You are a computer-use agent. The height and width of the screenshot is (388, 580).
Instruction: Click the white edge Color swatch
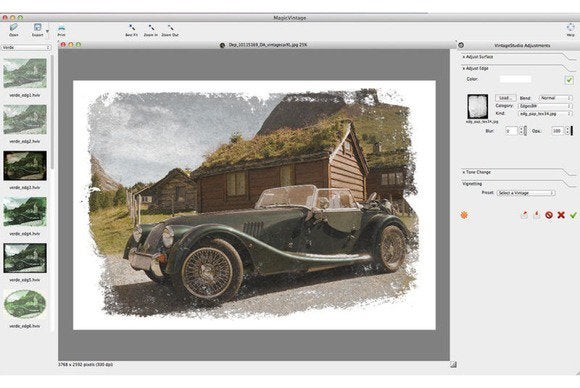(x=515, y=79)
